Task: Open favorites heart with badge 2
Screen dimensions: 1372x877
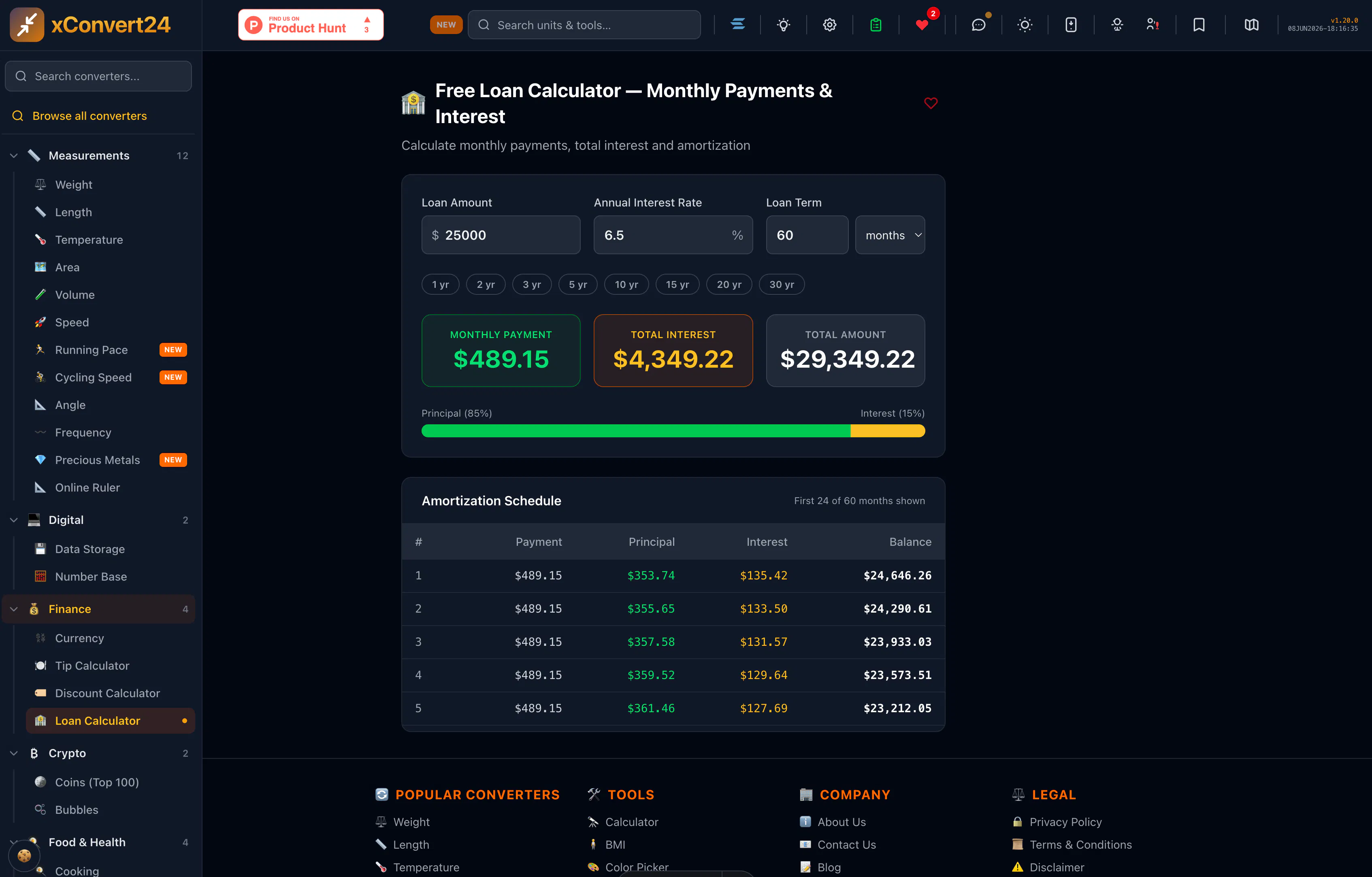Action: [922, 25]
